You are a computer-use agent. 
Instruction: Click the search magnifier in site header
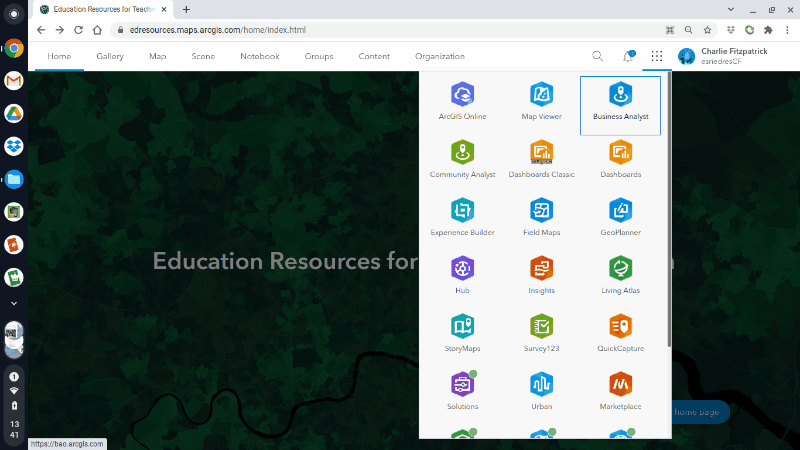597,56
